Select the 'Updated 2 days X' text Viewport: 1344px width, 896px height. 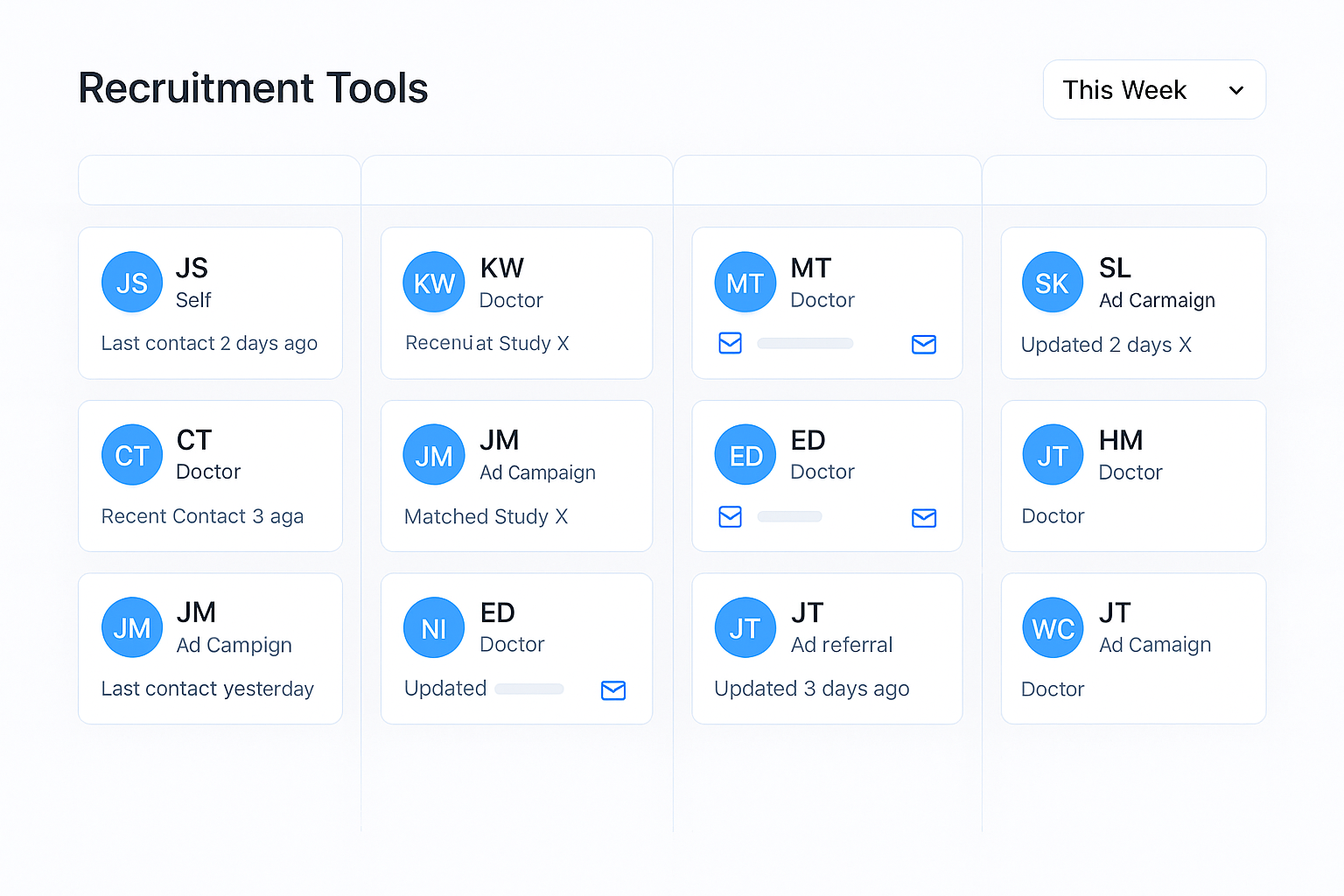1106,345
